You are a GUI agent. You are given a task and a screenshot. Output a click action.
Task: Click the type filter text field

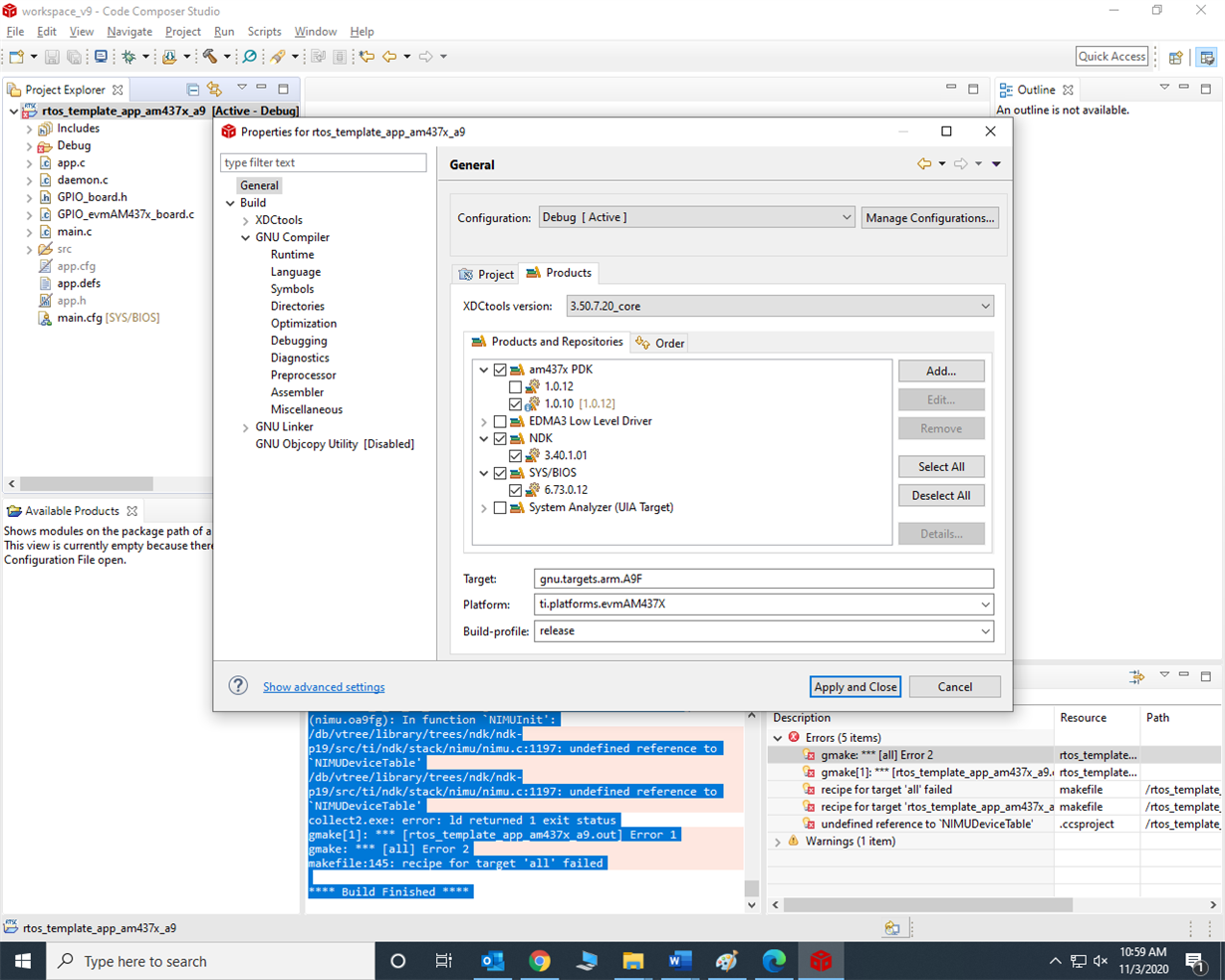click(324, 162)
